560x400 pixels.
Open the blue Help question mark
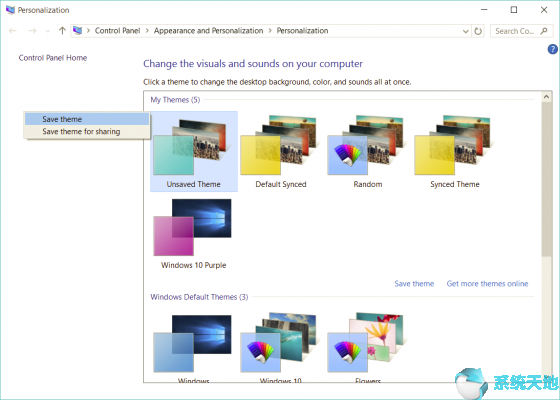point(552,49)
